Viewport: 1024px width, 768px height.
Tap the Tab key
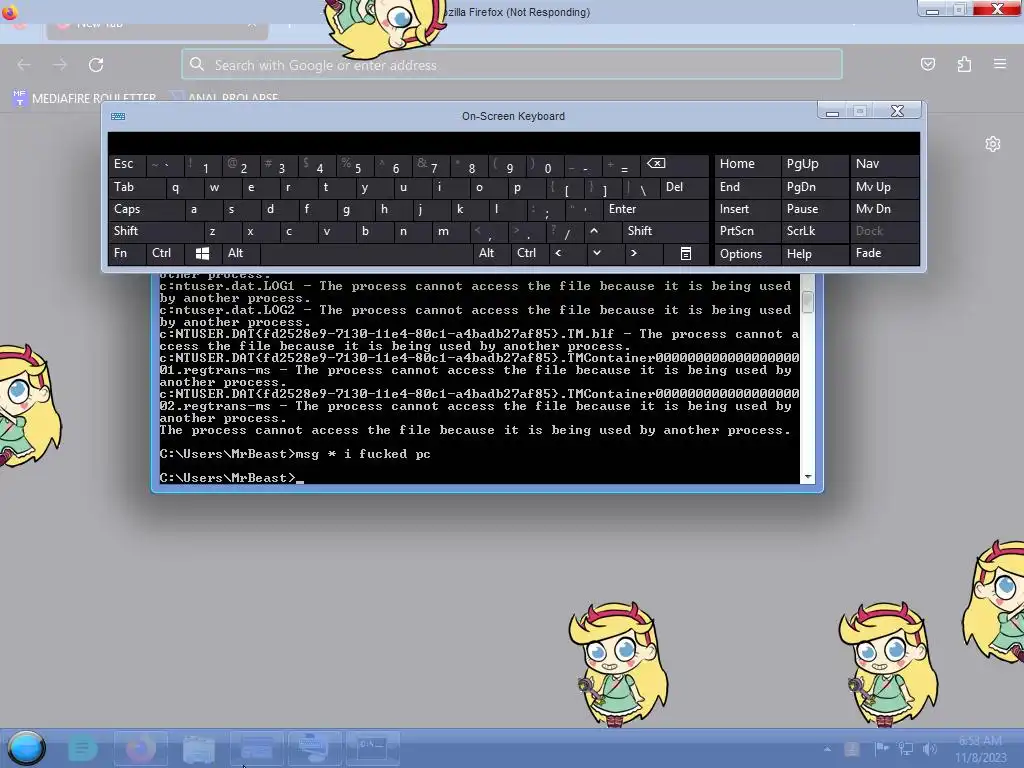(136, 187)
